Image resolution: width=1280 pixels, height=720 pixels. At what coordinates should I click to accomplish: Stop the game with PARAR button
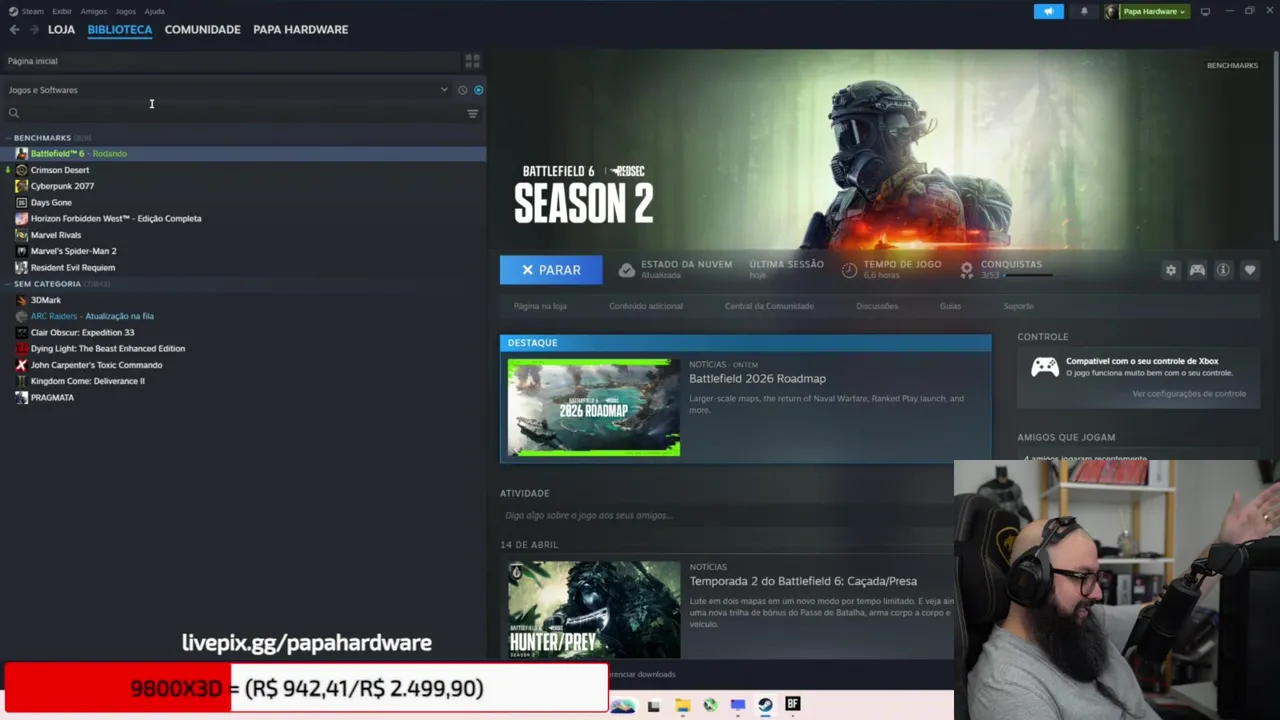(551, 270)
